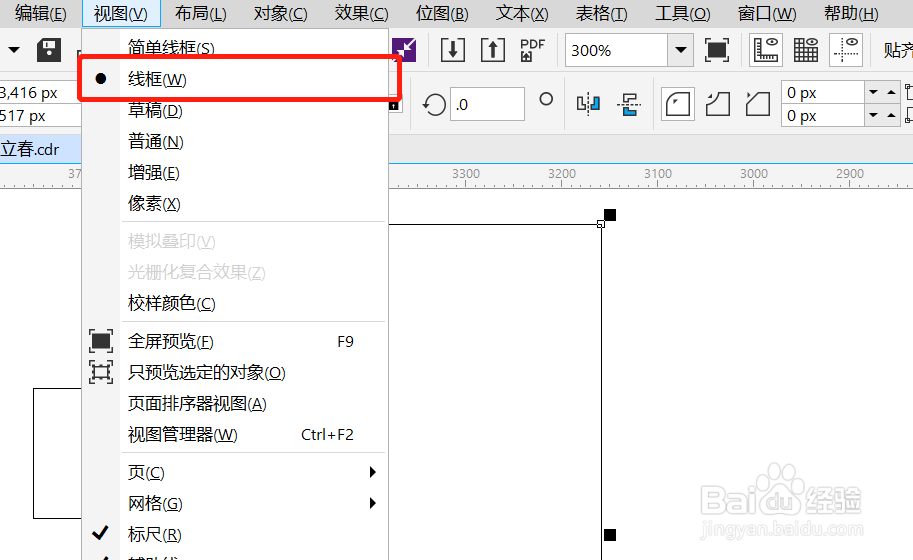Click the Import arrow-down icon
913x560 pixels.
[452, 50]
